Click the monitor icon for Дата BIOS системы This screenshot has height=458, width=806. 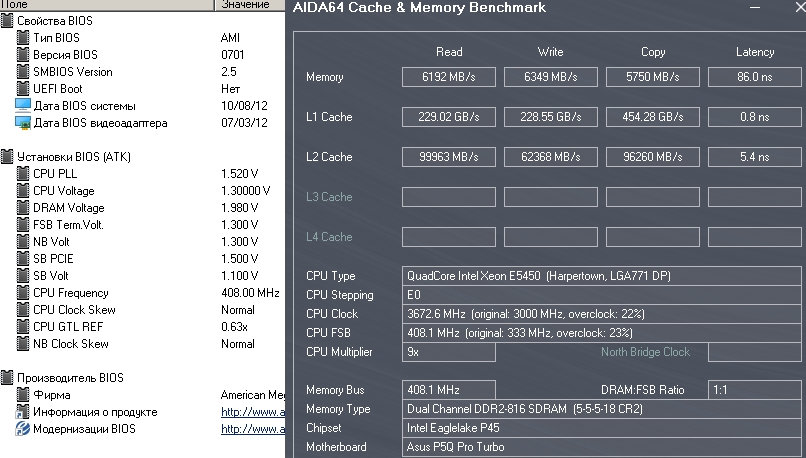point(23,105)
